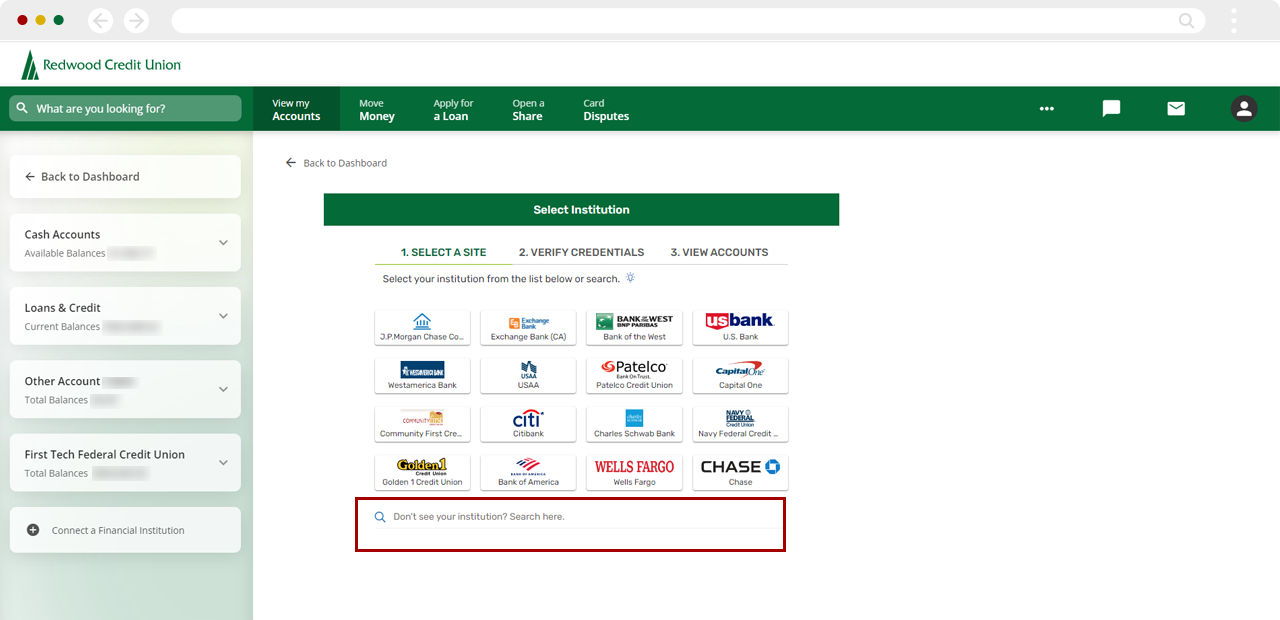The width and height of the screenshot is (1280, 620).
Task: Click the What are you looking for search box
Action: coord(125,108)
